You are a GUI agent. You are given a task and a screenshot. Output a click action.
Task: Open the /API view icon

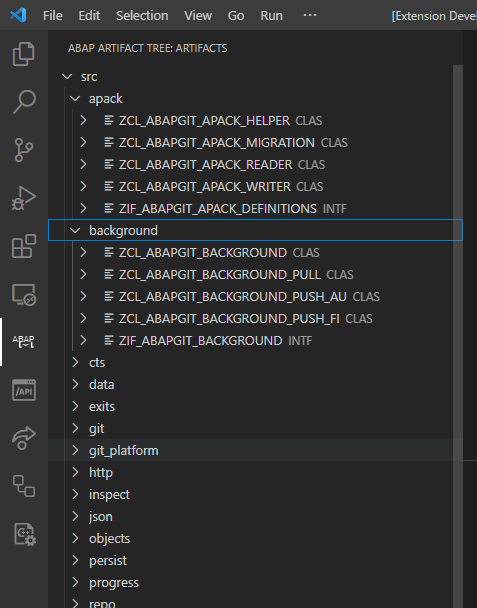click(x=24, y=390)
